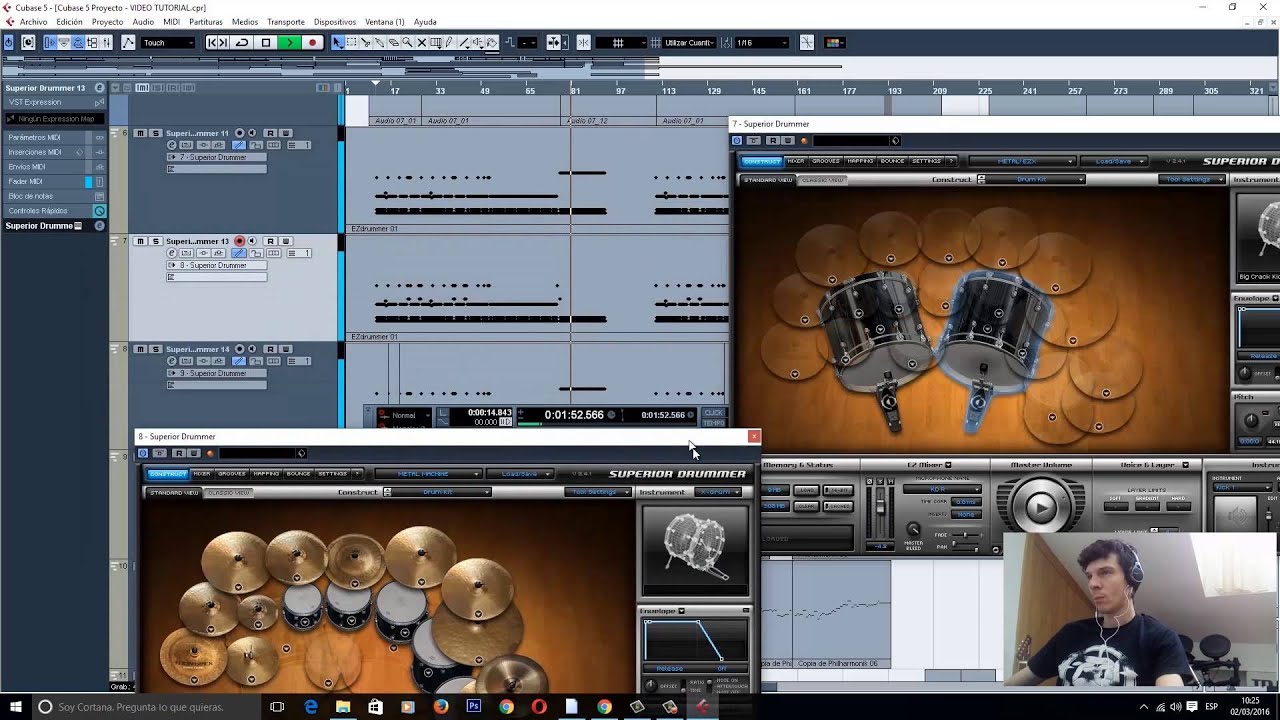Disable record arm on Superior Drummer 13 track

[239, 241]
